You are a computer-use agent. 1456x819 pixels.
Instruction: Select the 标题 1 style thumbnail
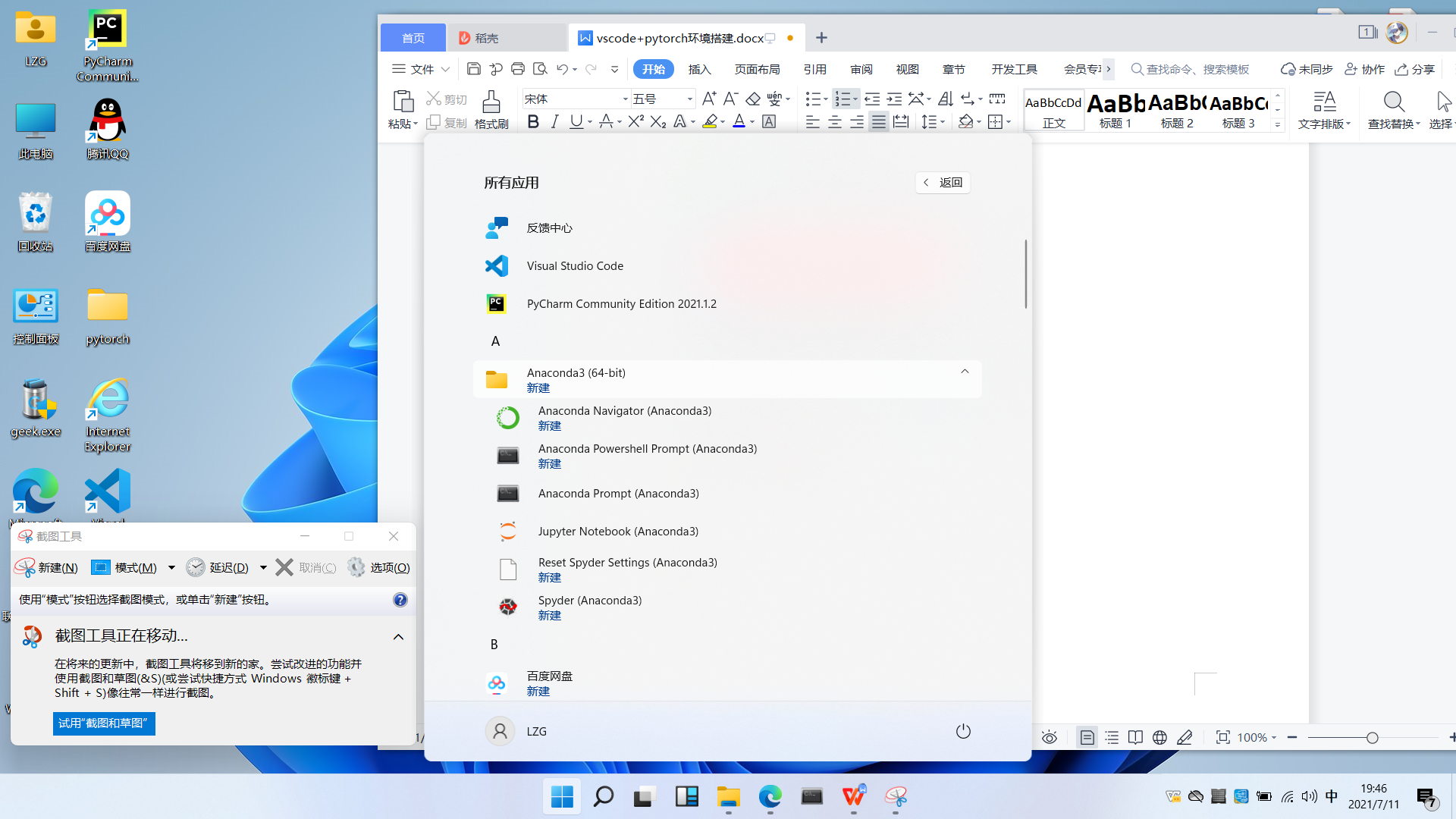[x=1116, y=111]
